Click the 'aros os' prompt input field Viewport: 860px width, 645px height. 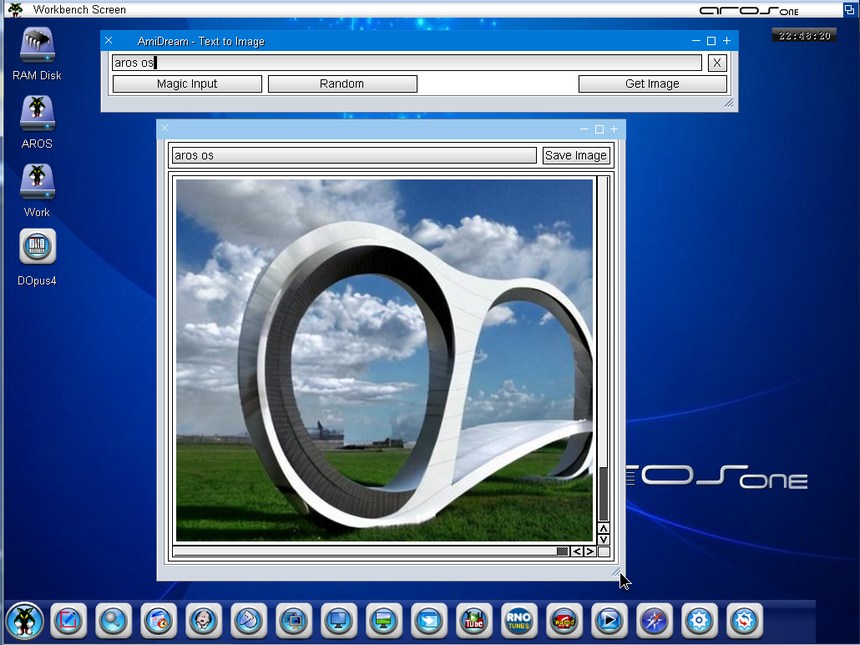[406, 63]
